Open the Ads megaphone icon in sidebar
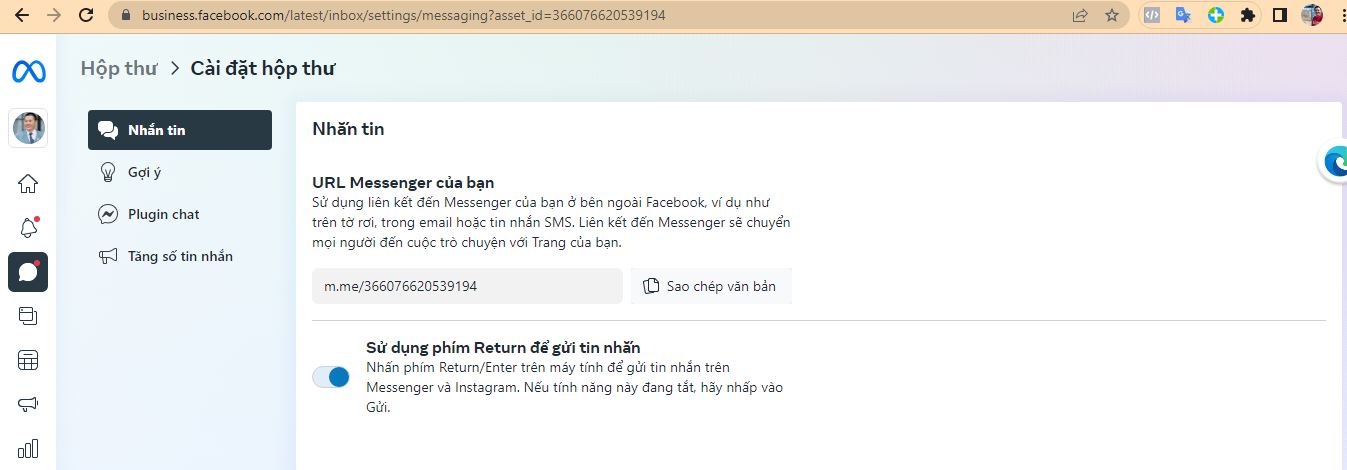Screen dimensions: 1347x470 tap(28, 404)
